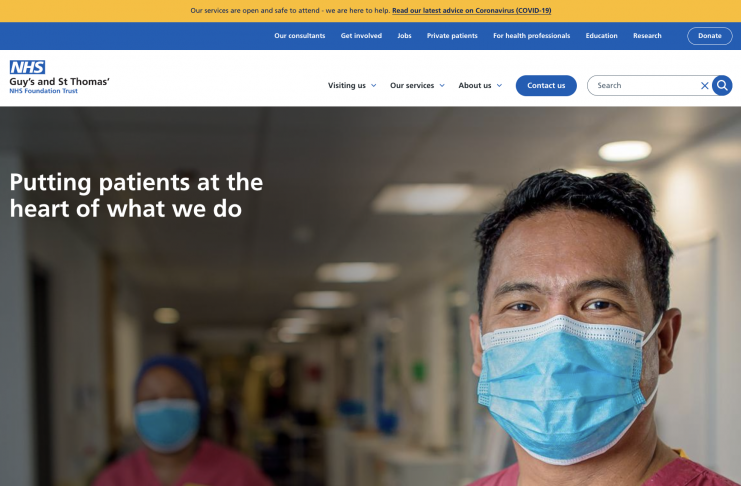Screen dimensions: 741x486
Task: Select the Private patients link
Action: [452, 36]
